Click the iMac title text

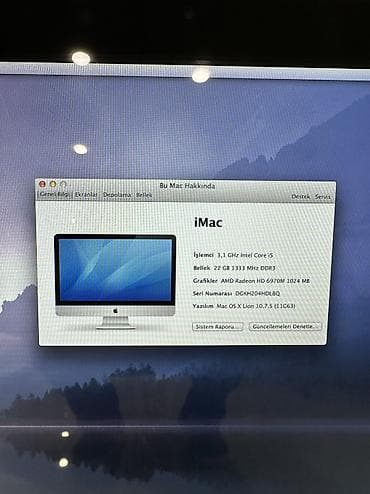click(208, 222)
